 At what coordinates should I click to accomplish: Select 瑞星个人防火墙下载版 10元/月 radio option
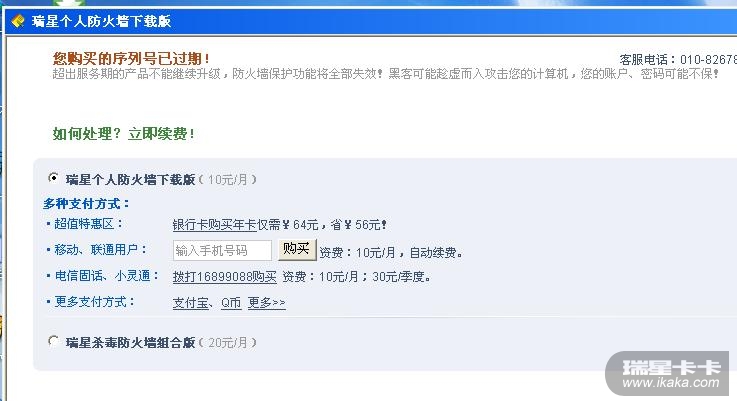54,178
